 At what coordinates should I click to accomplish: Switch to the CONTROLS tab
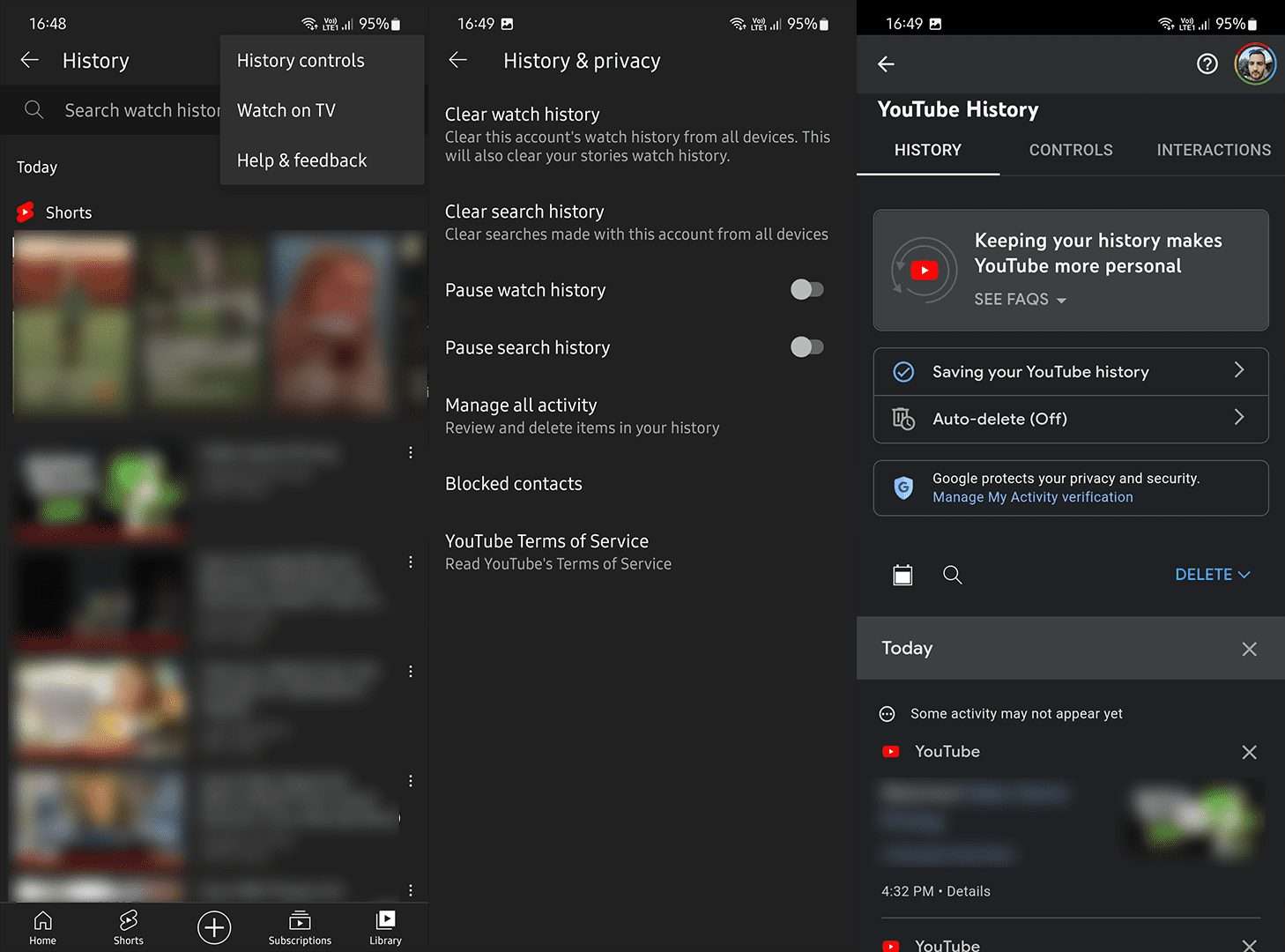1071,150
